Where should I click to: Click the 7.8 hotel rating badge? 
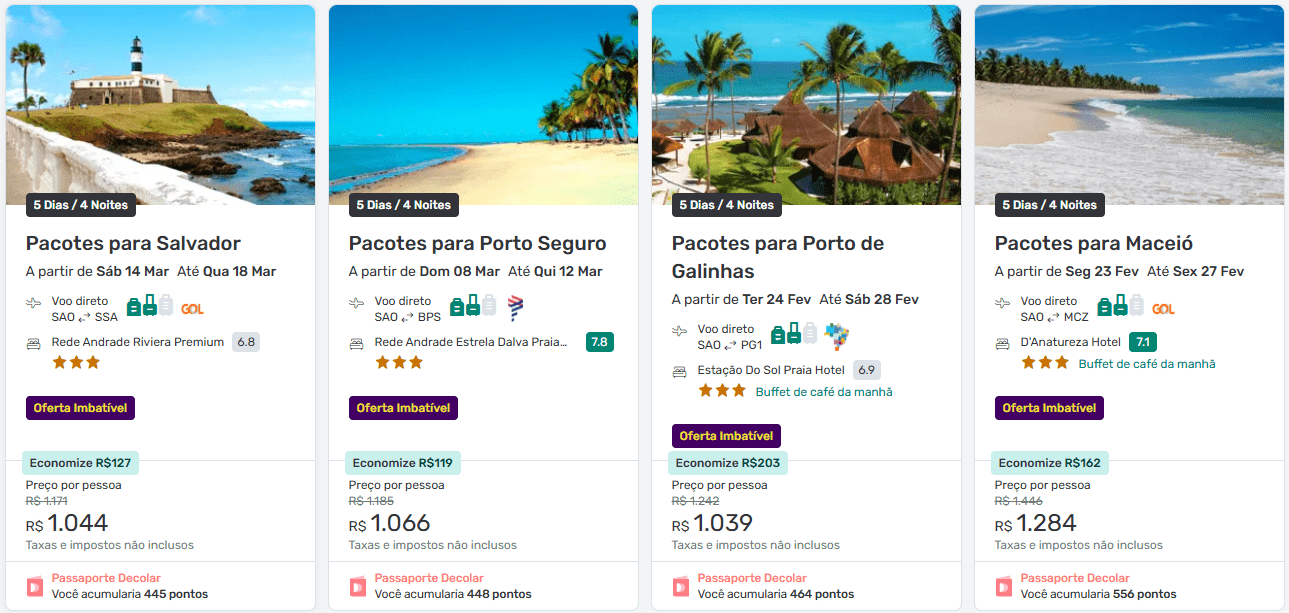[600, 342]
